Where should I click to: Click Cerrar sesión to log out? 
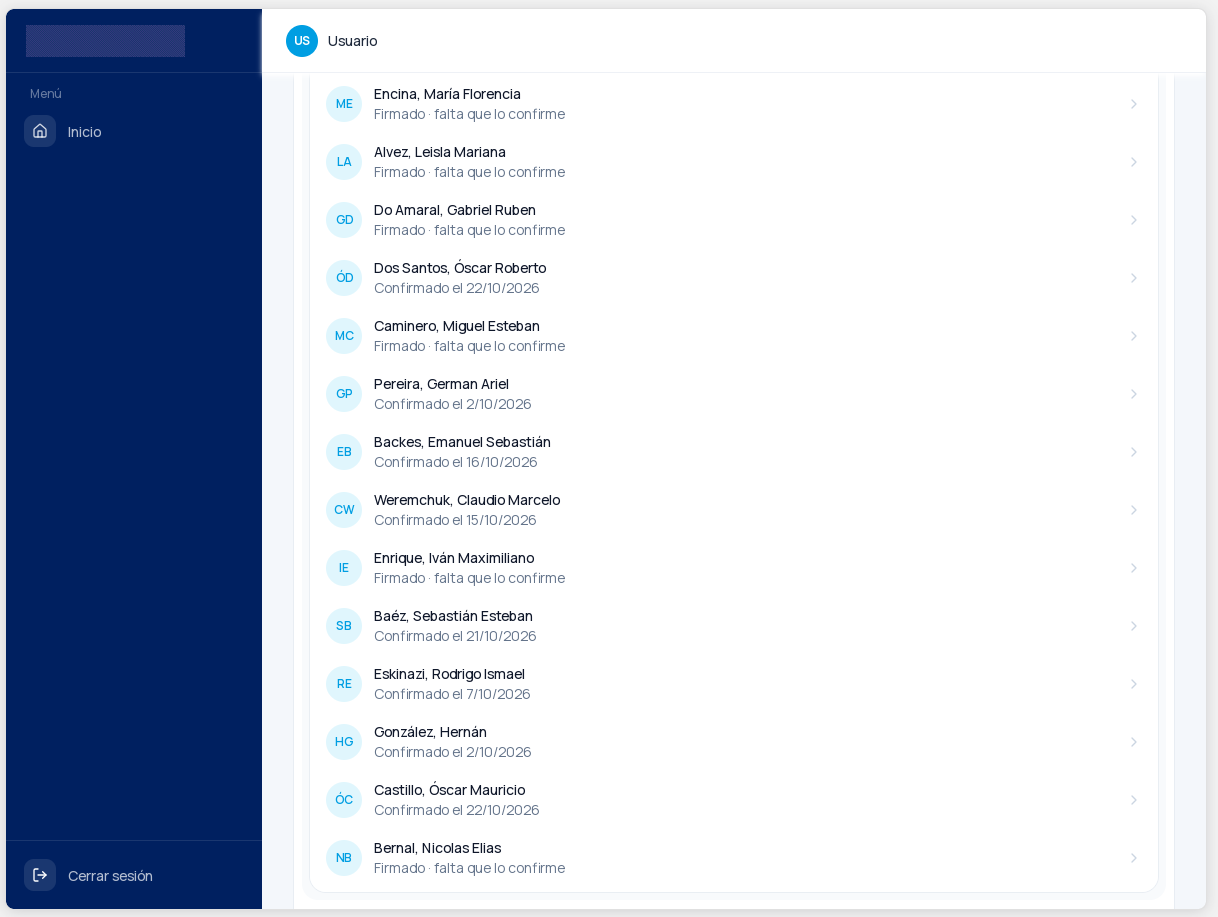pos(134,875)
